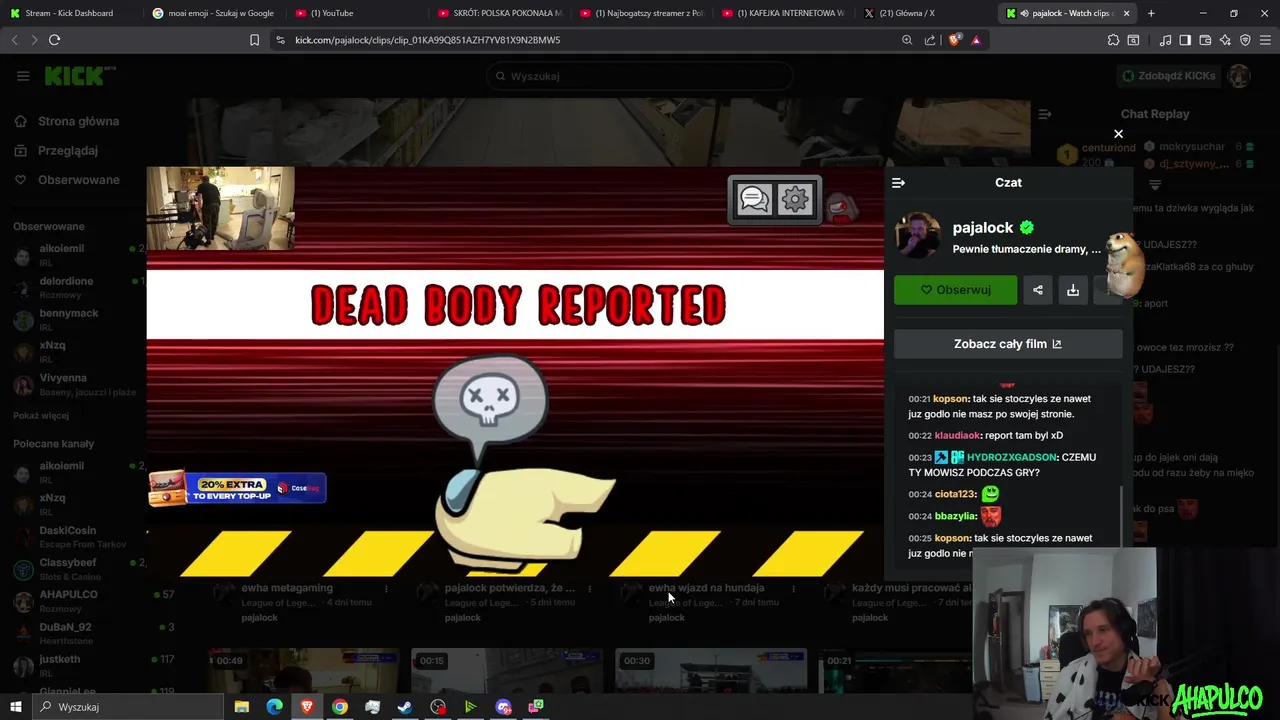The height and width of the screenshot is (720, 1280).
Task: Open the user avatar menu on Kick
Action: (1239, 76)
